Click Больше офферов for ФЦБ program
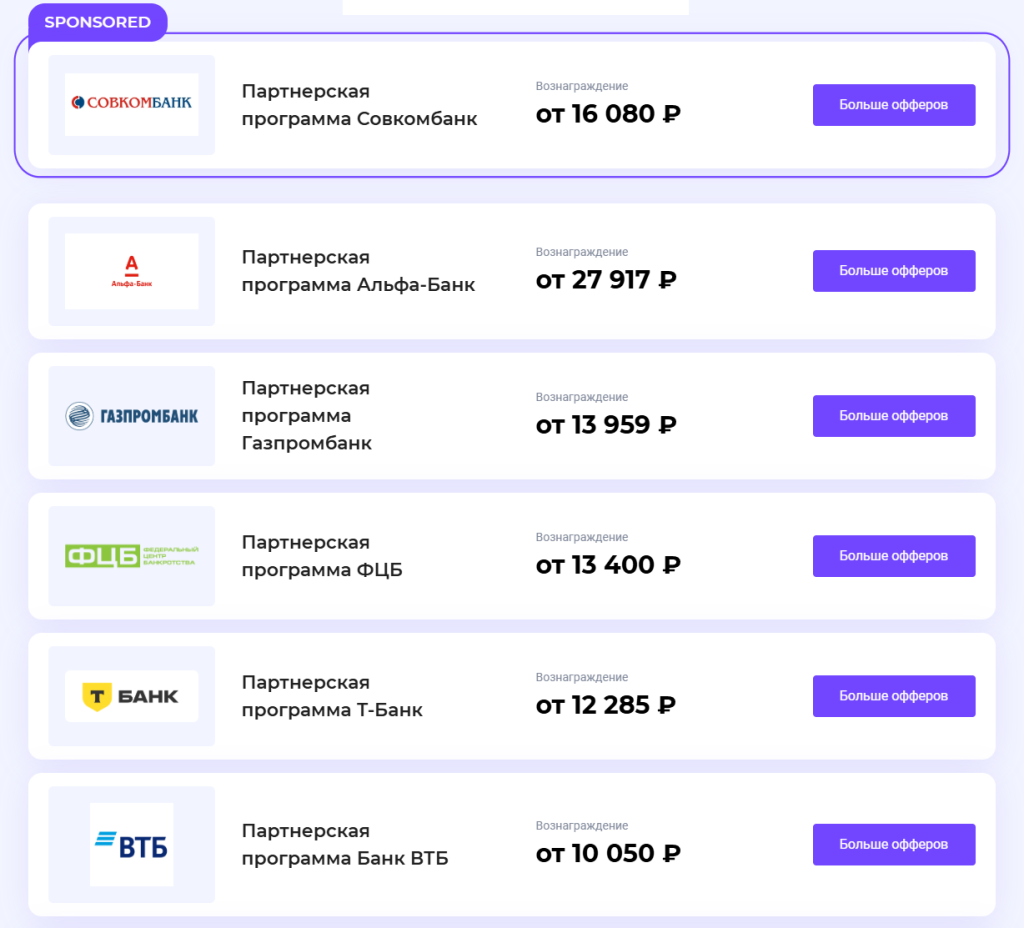This screenshot has height=928, width=1024. [893, 555]
